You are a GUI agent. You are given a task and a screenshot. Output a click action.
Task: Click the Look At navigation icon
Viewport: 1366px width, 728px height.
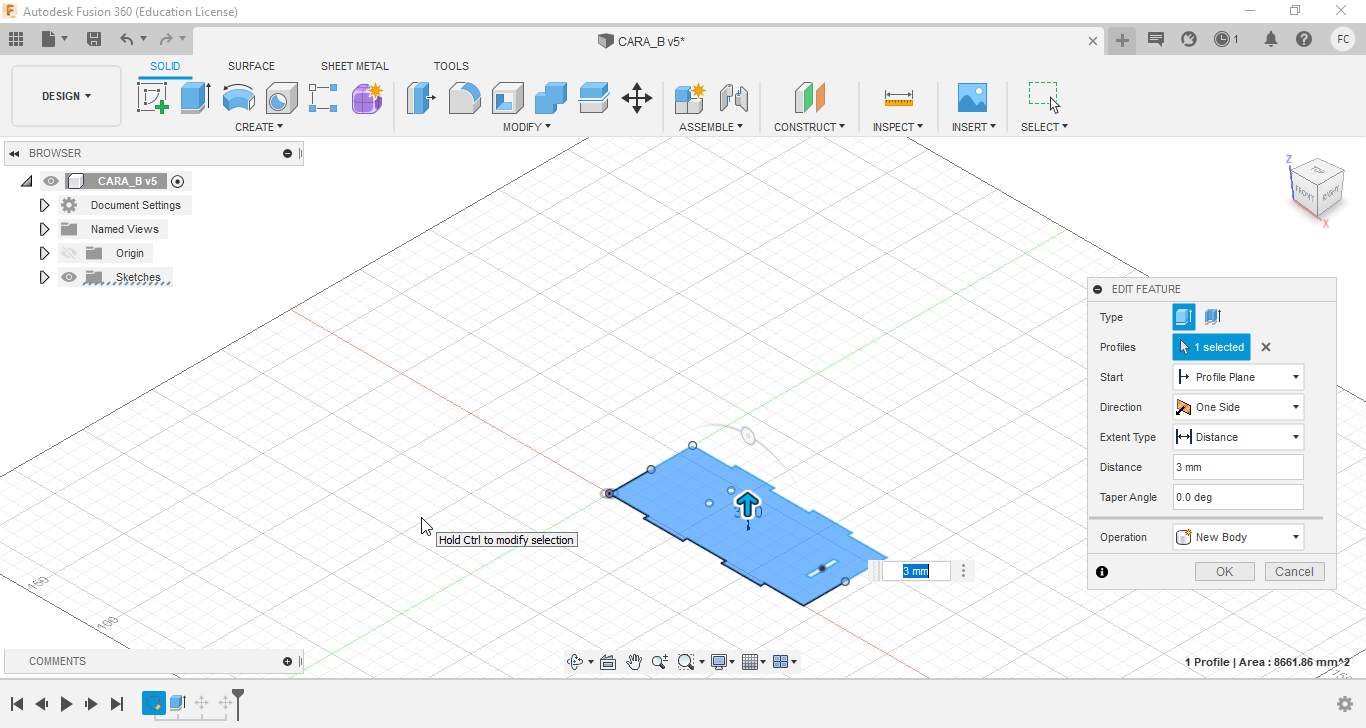pos(607,661)
